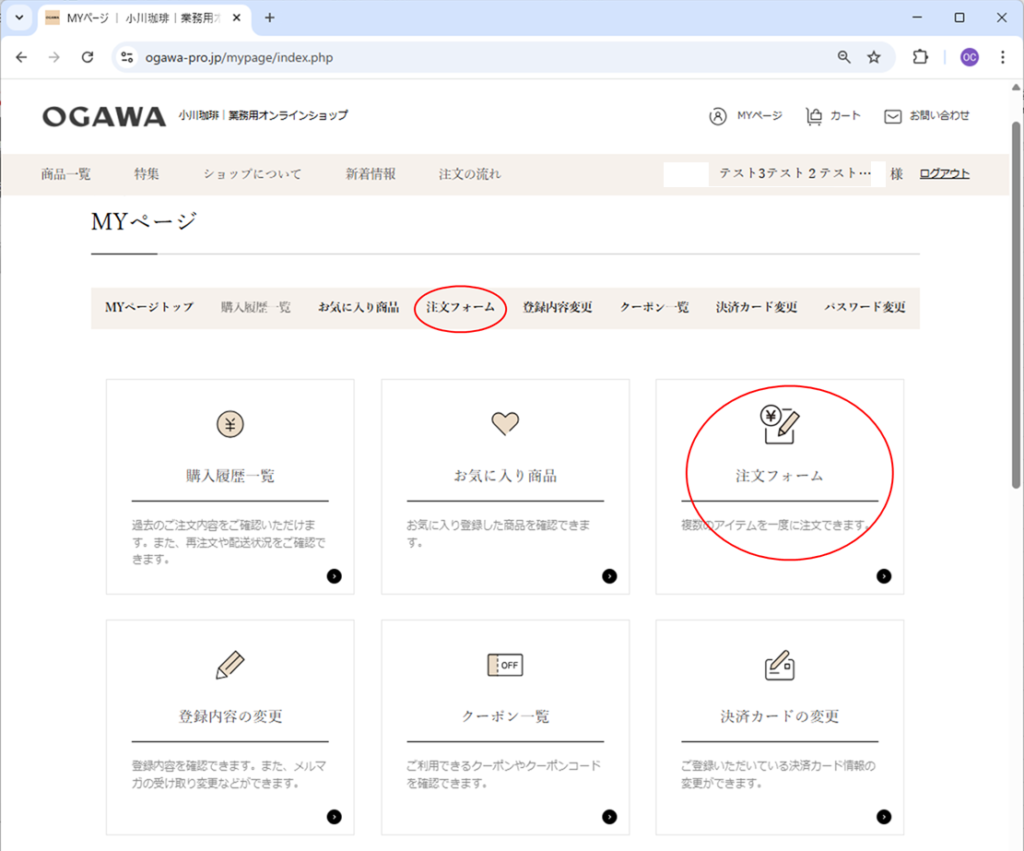Click the OFF coupon ticket icon

(x=505, y=665)
